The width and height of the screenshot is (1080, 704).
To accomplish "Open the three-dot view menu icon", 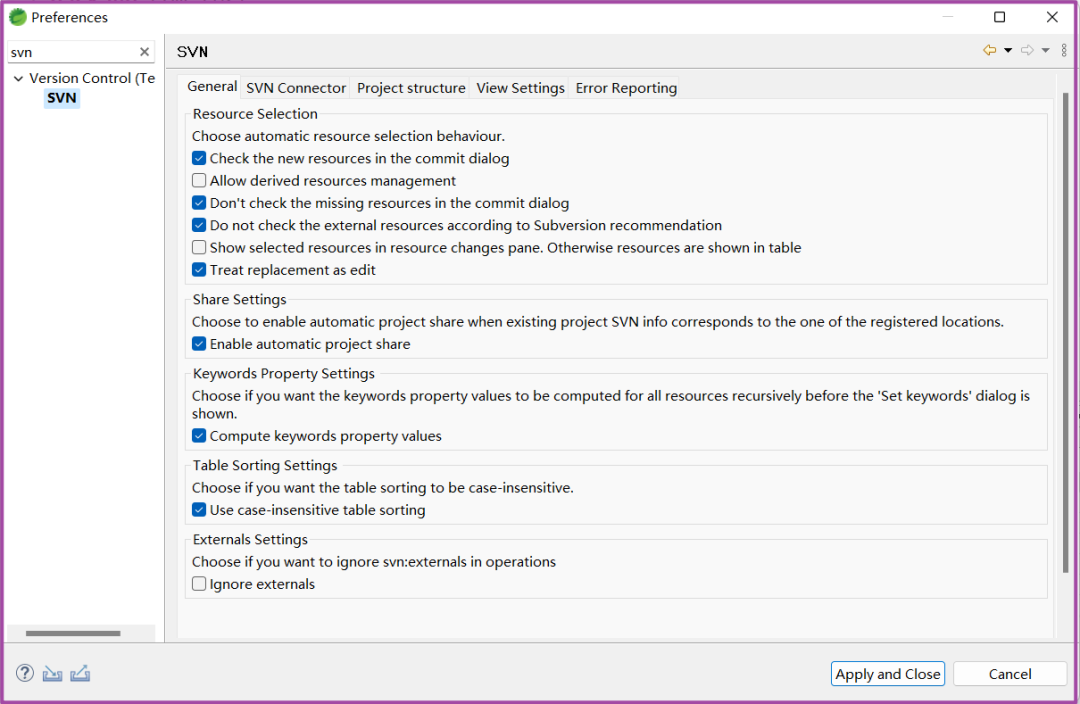I will tap(1063, 51).
